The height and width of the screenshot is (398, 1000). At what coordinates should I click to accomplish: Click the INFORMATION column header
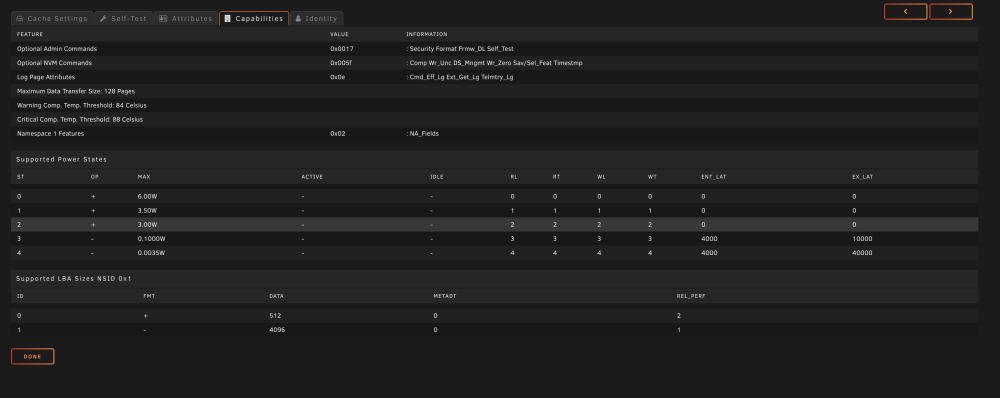(427, 34)
